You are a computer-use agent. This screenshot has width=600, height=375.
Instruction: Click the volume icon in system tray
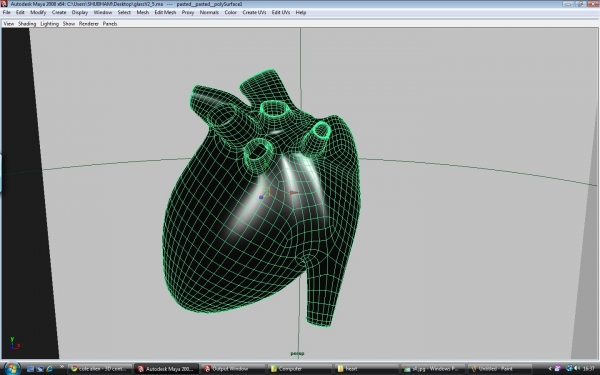coord(576,369)
